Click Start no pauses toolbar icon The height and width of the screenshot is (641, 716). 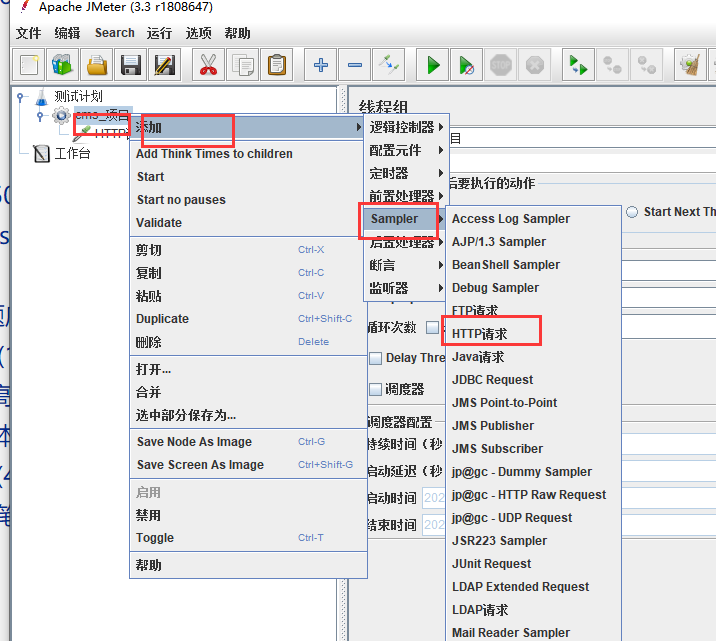coord(466,65)
